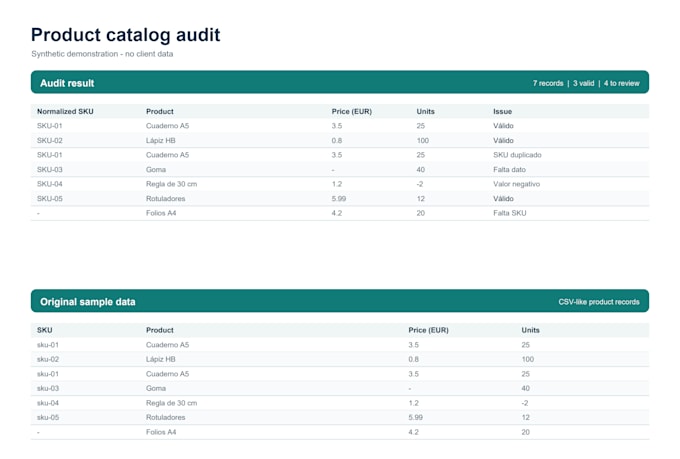Click the lowercase "sku-04" cell
This screenshot has width=680, height=459.
click(x=48, y=403)
